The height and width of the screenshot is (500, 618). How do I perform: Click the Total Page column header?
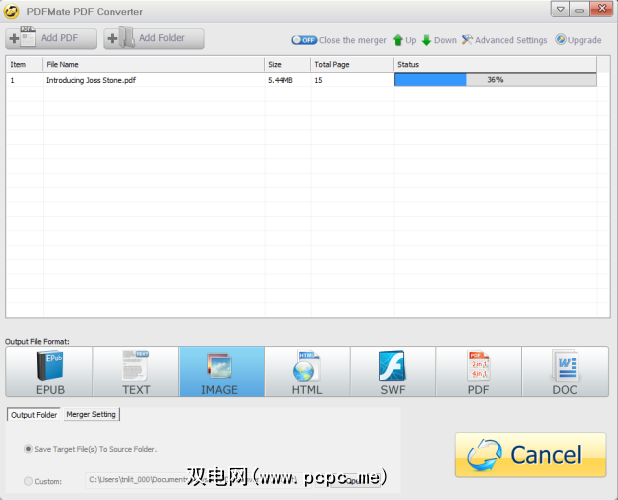[x=352, y=65]
